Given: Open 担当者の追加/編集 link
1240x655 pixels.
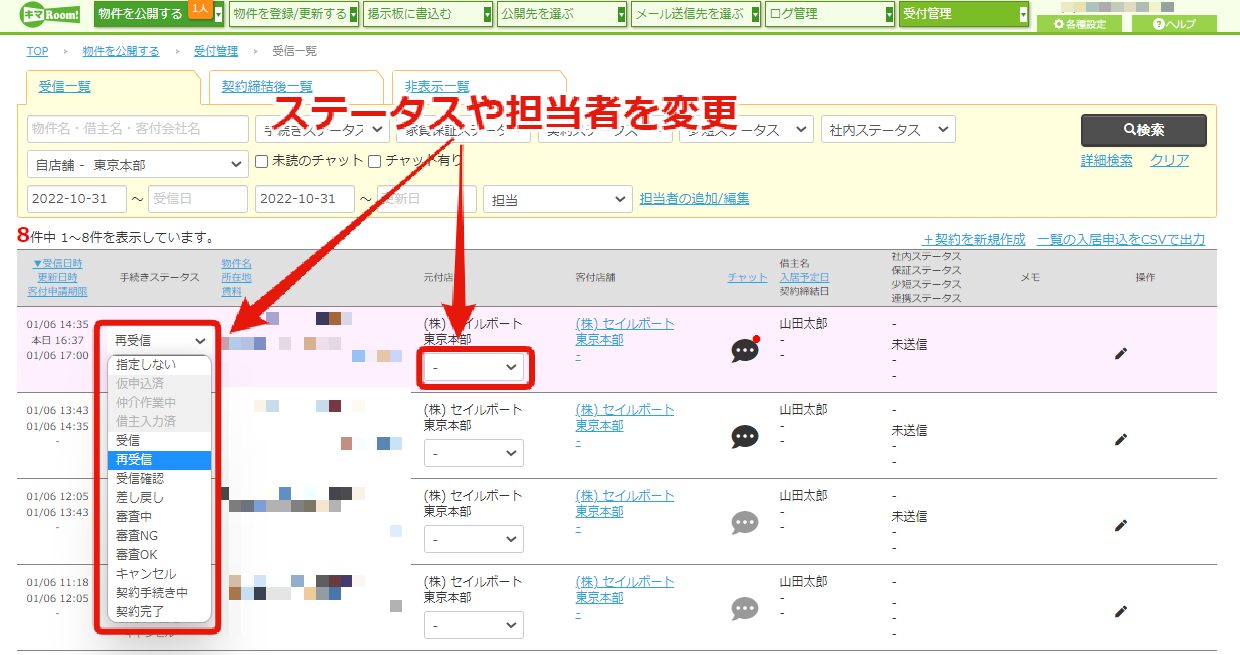Looking at the screenshot, I should click(694, 199).
